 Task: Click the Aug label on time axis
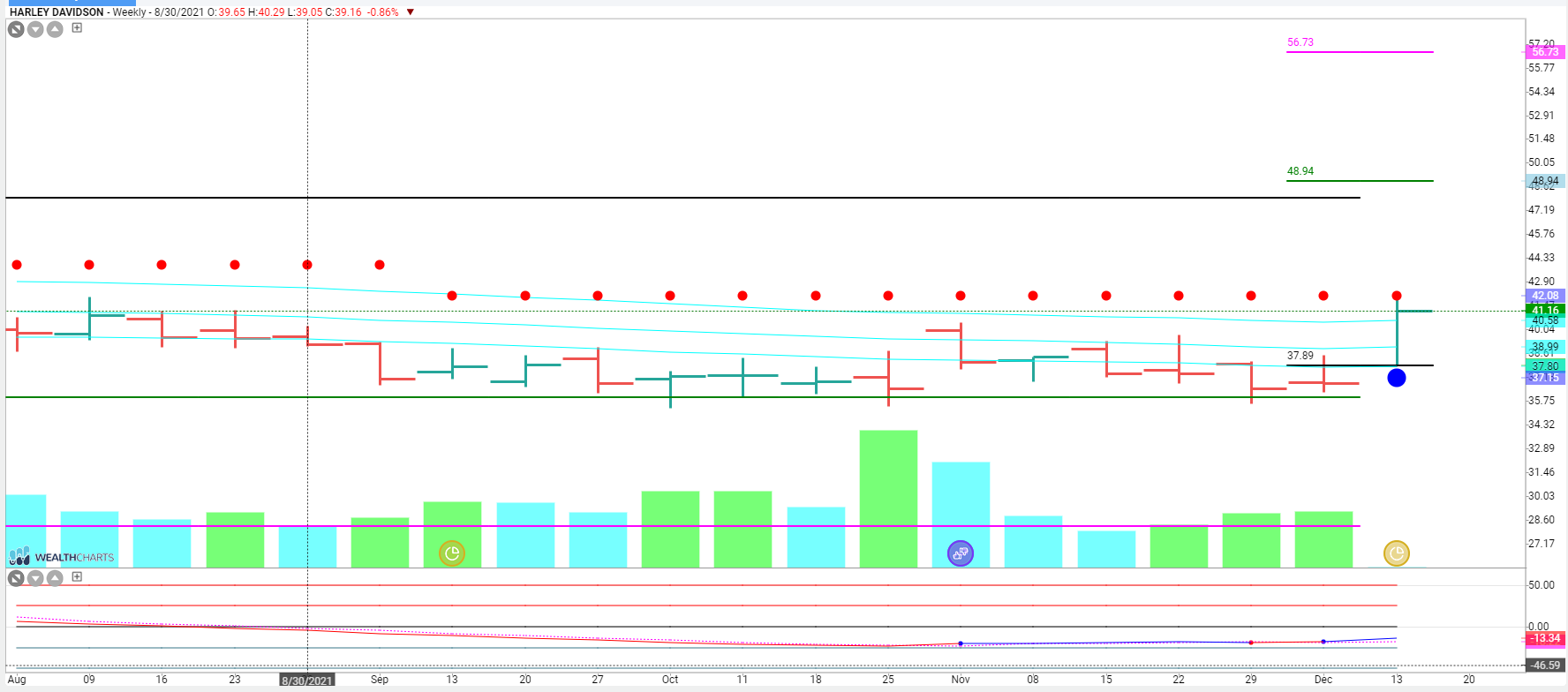[17, 680]
